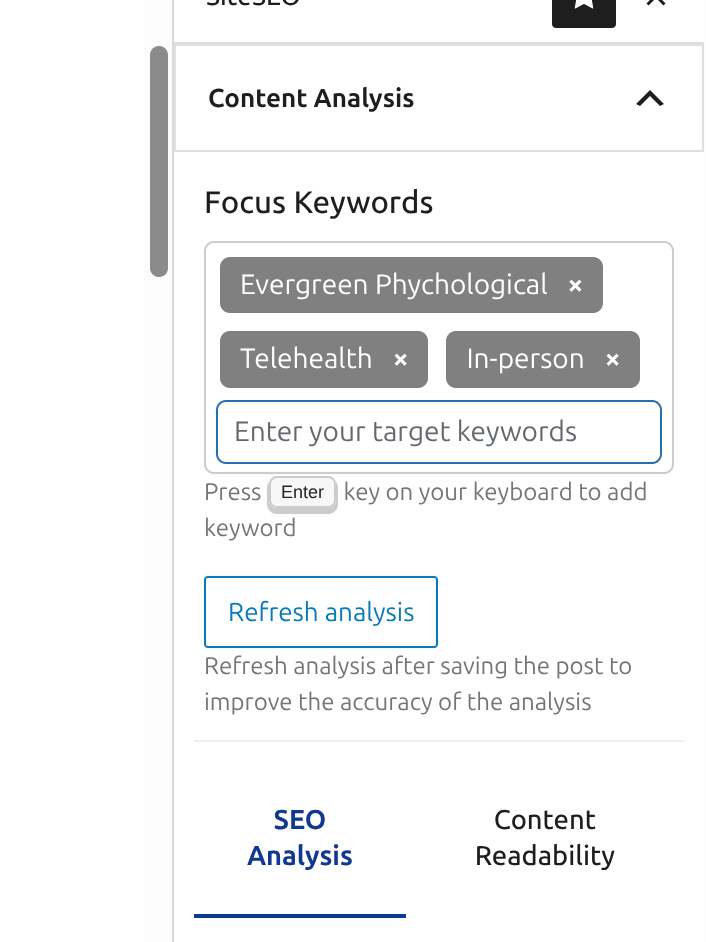Switch to the SEO Analysis tab
706x942 pixels.
click(300, 838)
